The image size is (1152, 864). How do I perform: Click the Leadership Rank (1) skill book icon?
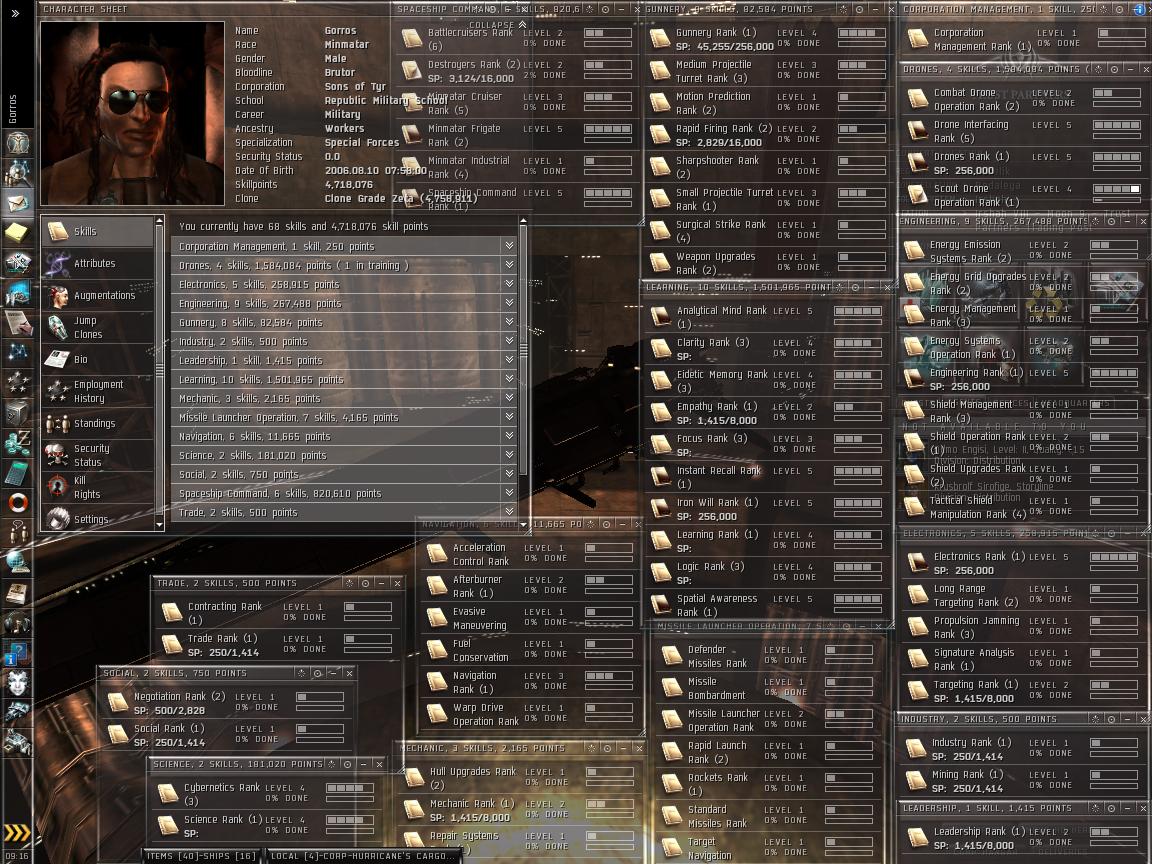pyautogui.click(x=917, y=838)
